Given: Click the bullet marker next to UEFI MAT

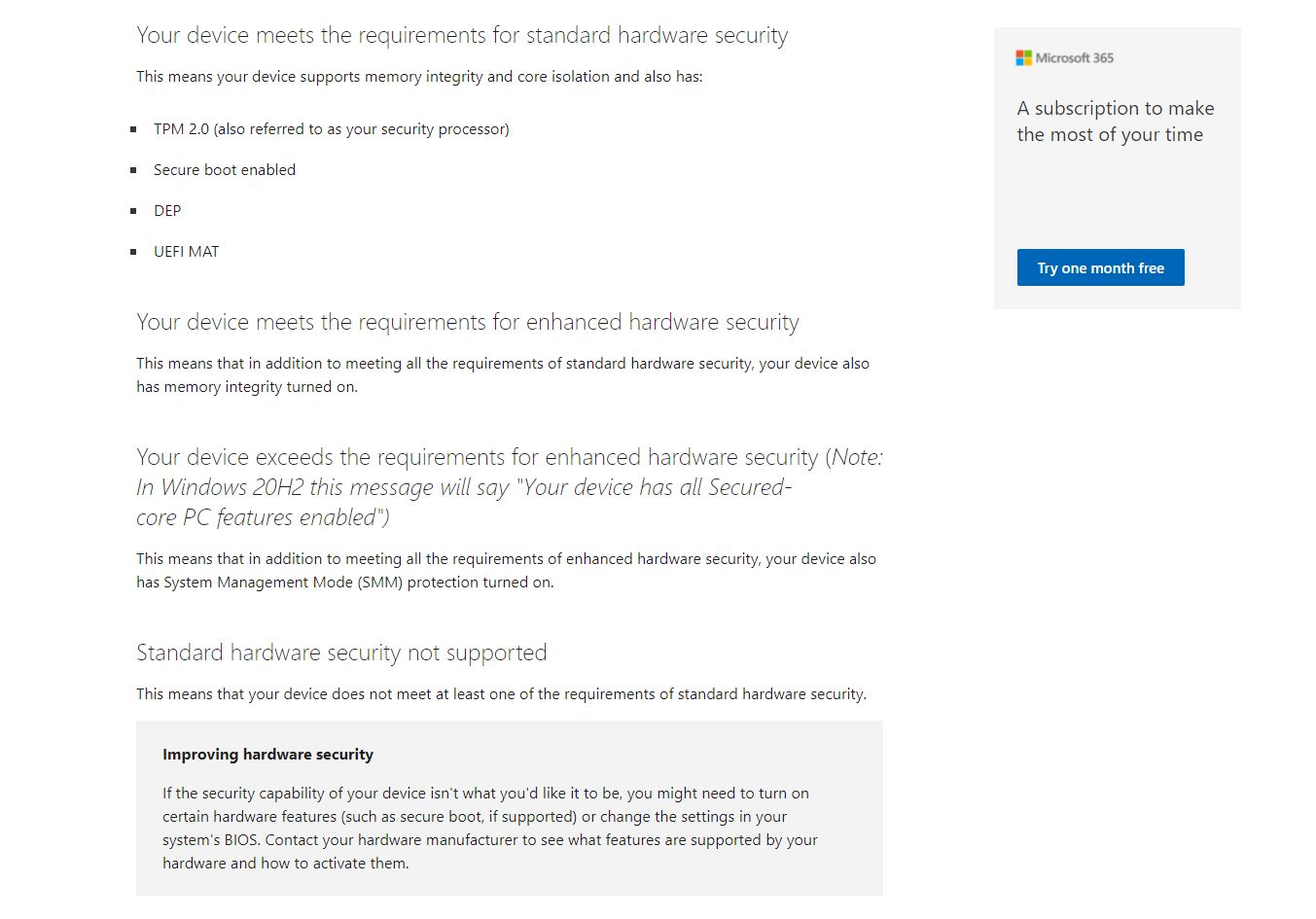Looking at the screenshot, I should click(133, 252).
